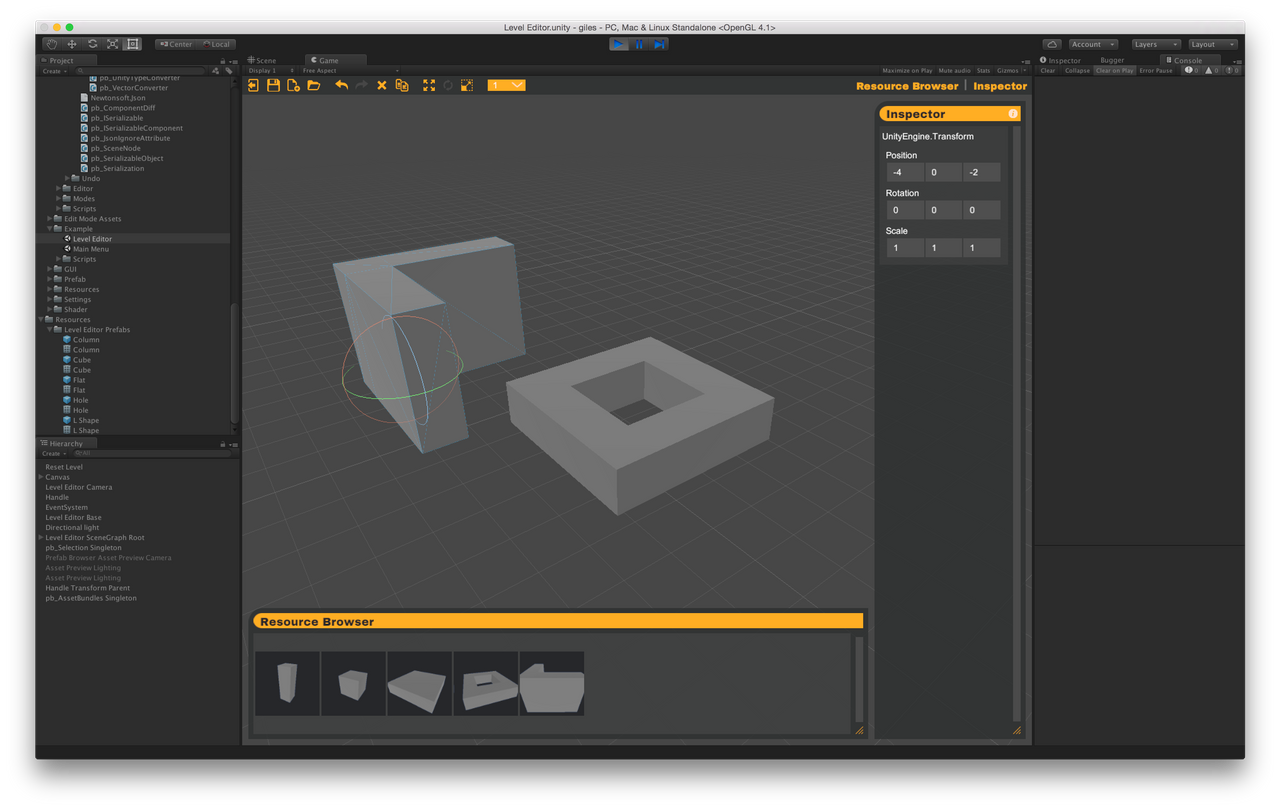Image resolution: width=1280 pixels, height=809 pixels.
Task: Open the Layers dropdown
Action: pyautogui.click(x=1155, y=44)
